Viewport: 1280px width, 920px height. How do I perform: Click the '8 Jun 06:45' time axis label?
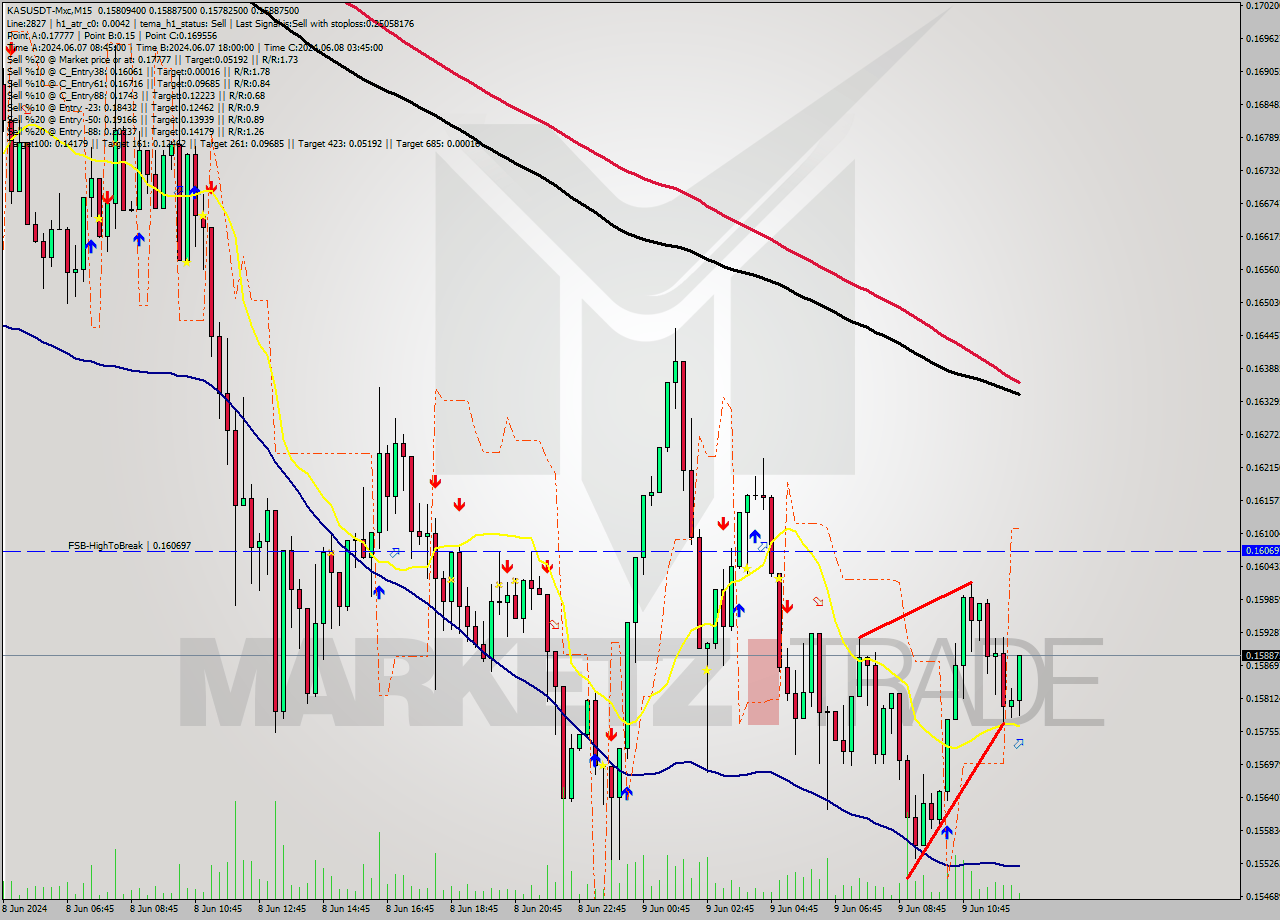(90, 909)
